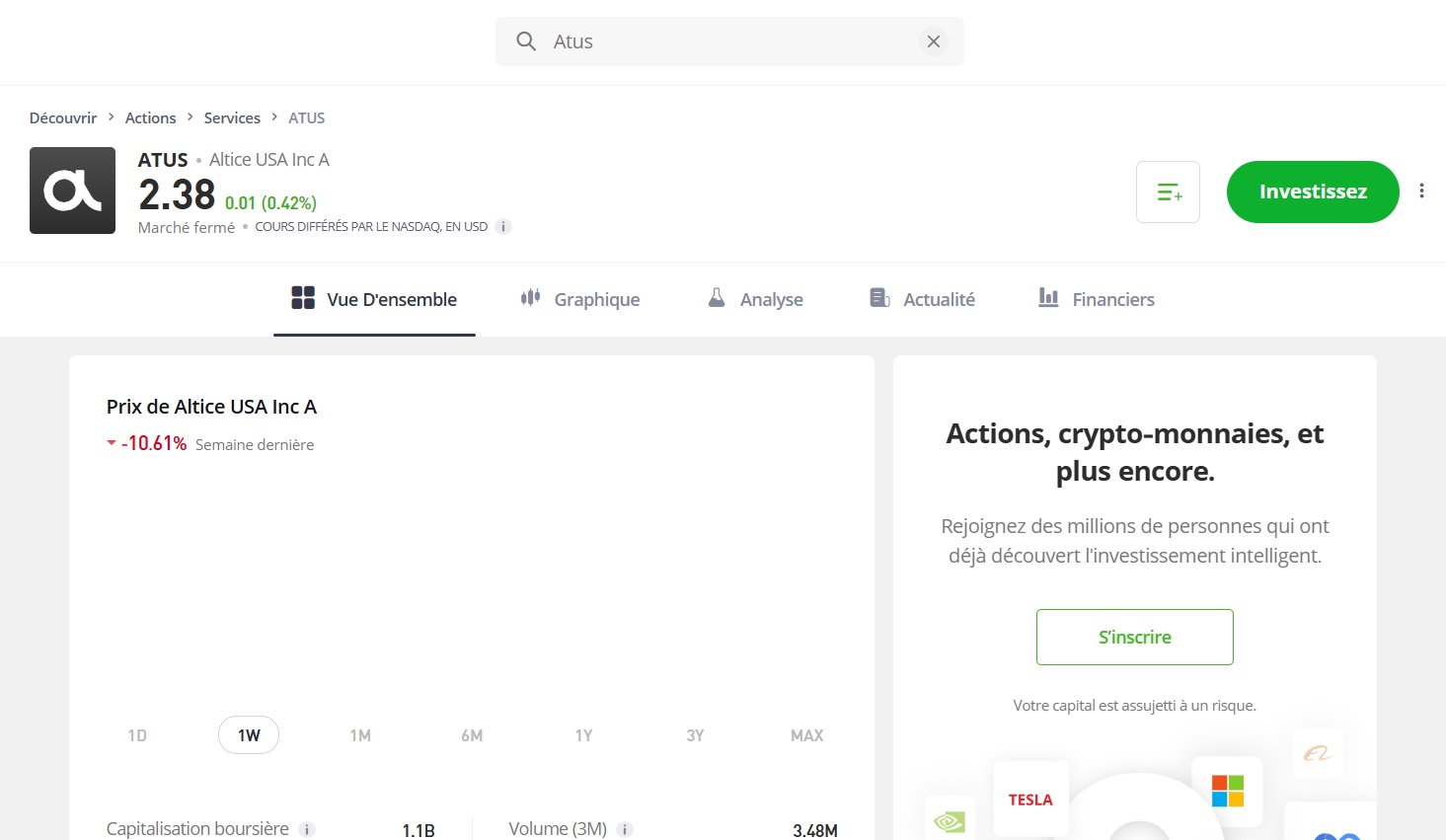The image size is (1446, 840).
Task: Click the Alibaba logo tile
Action: (1318, 753)
